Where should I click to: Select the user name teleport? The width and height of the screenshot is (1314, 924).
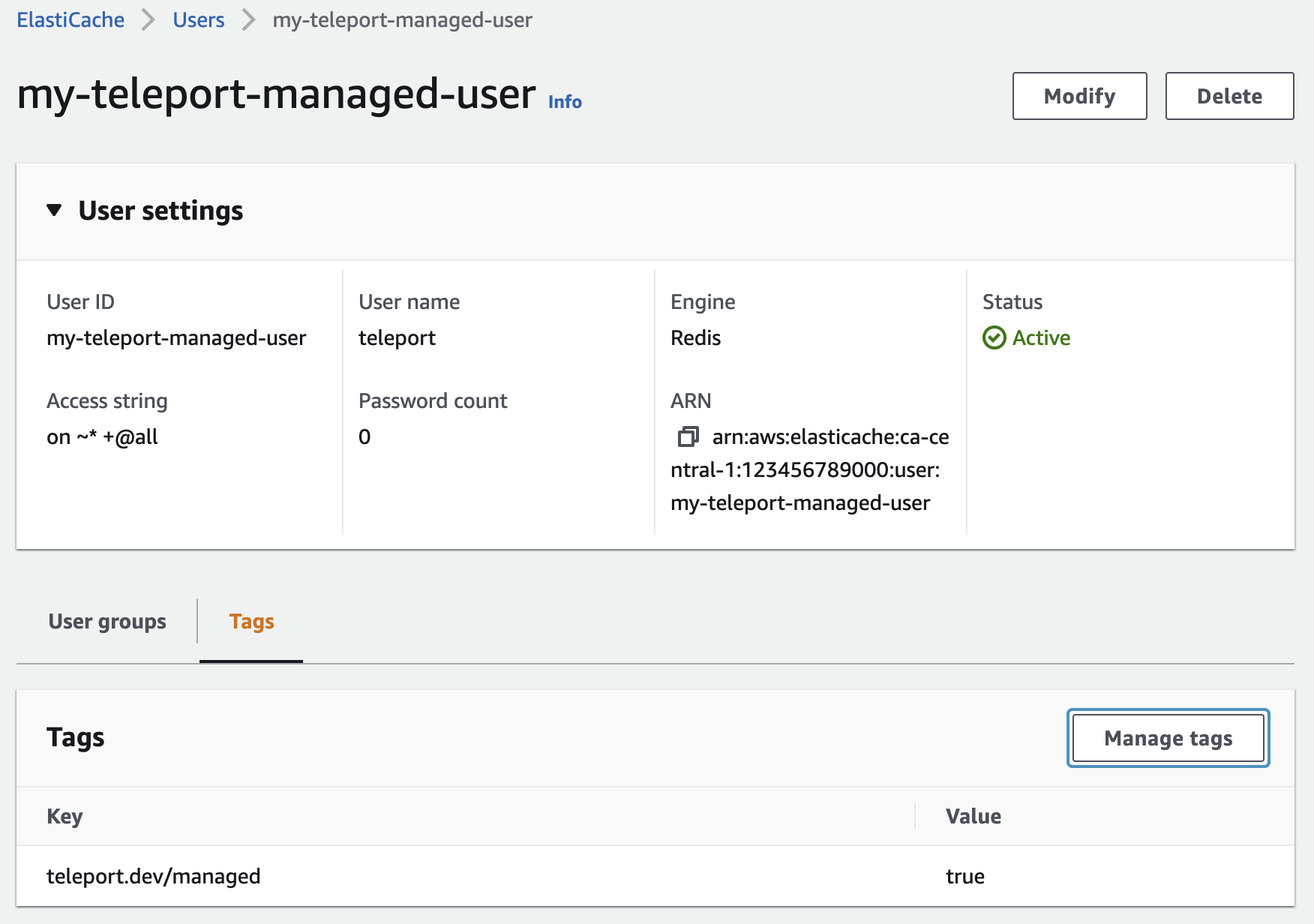click(397, 337)
